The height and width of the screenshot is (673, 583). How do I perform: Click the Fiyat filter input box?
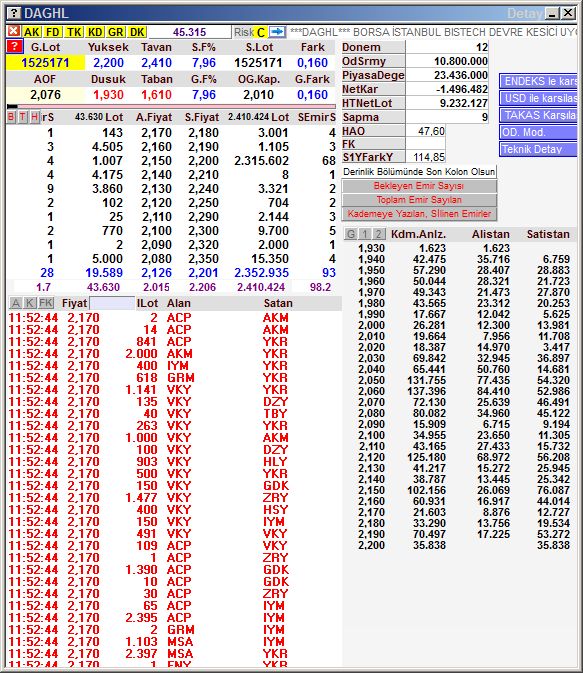[112, 303]
